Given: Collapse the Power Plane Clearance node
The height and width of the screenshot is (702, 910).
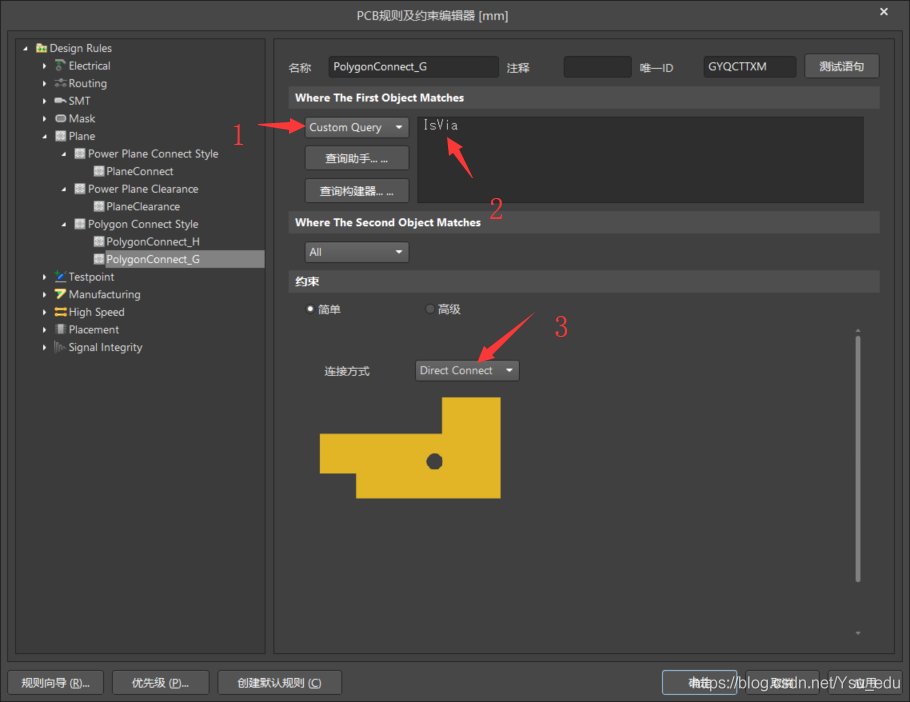Looking at the screenshot, I should tap(64, 189).
